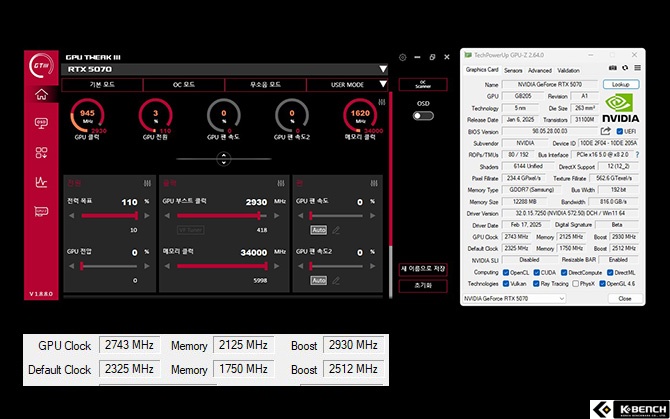Click the GT III logo
670x419 pixels.
[41, 65]
